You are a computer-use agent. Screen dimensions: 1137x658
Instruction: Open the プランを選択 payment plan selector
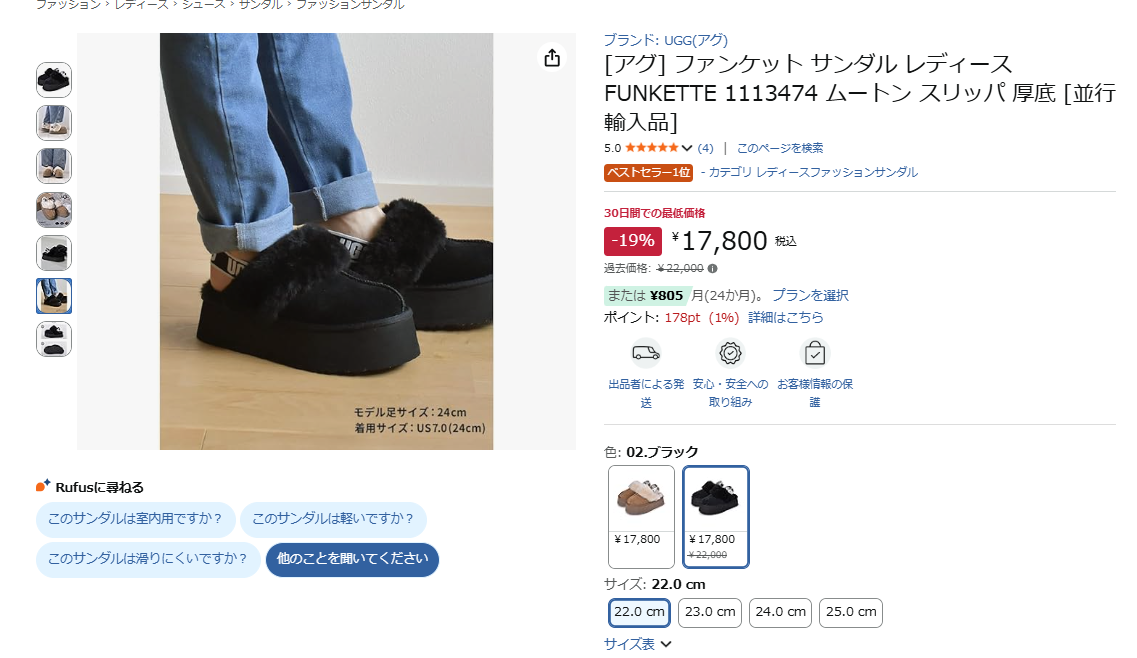(810, 295)
